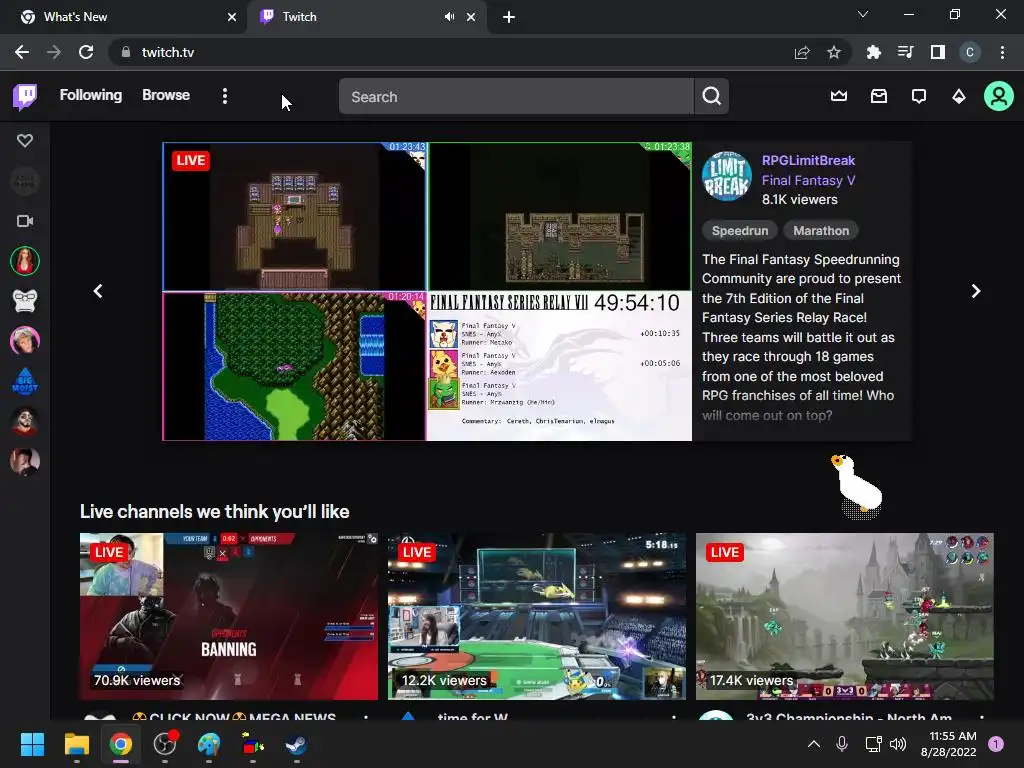Click the magnifier search button
Image resolution: width=1024 pixels, height=768 pixels.
[x=712, y=97]
